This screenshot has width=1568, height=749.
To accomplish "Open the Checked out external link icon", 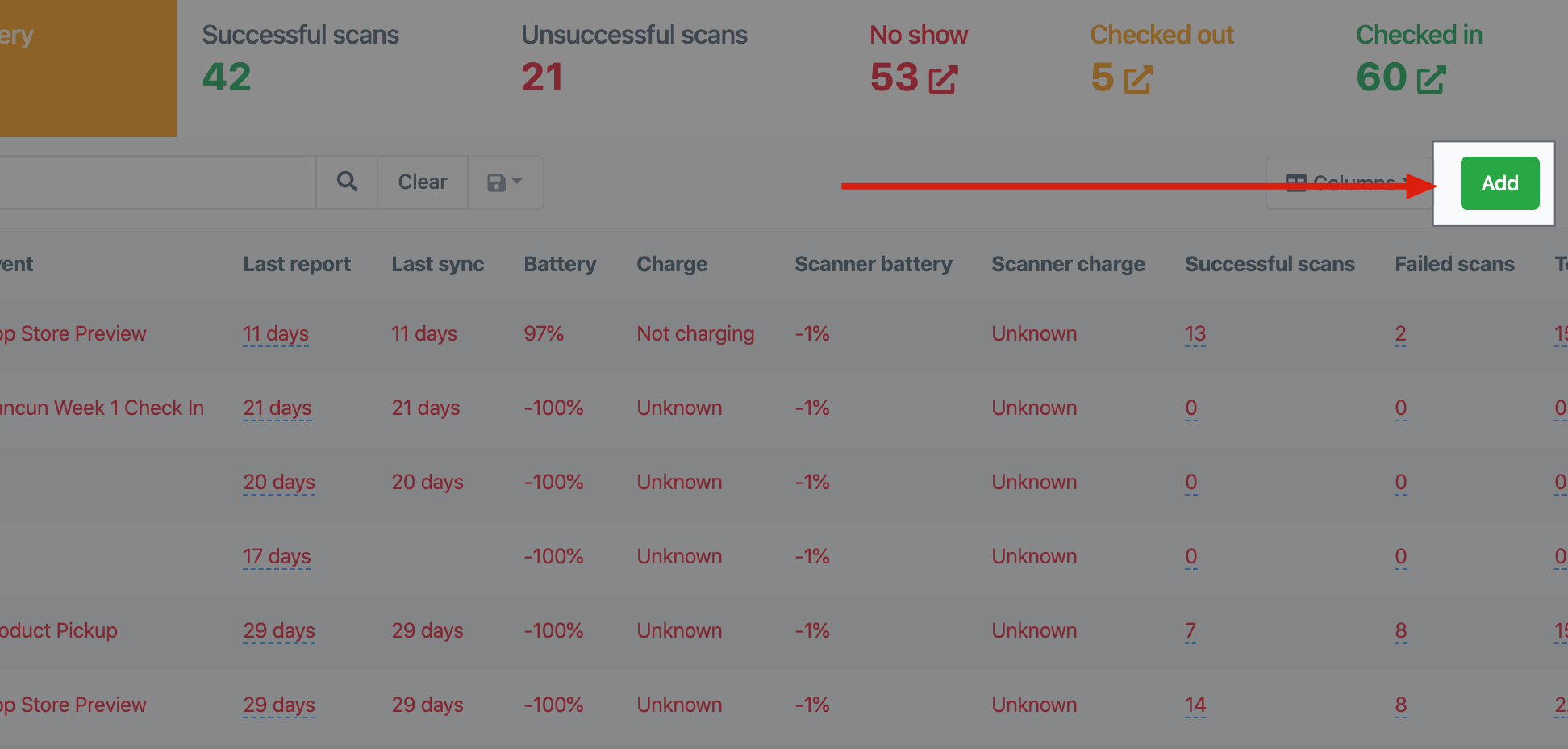I will point(1138,79).
